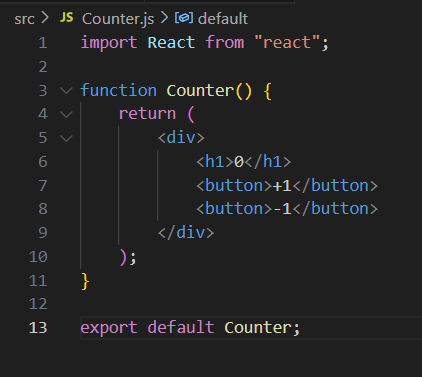Click line number 2 in gutter
The height and width of the screenshot is (377, 422).
[x=43, y=67]
